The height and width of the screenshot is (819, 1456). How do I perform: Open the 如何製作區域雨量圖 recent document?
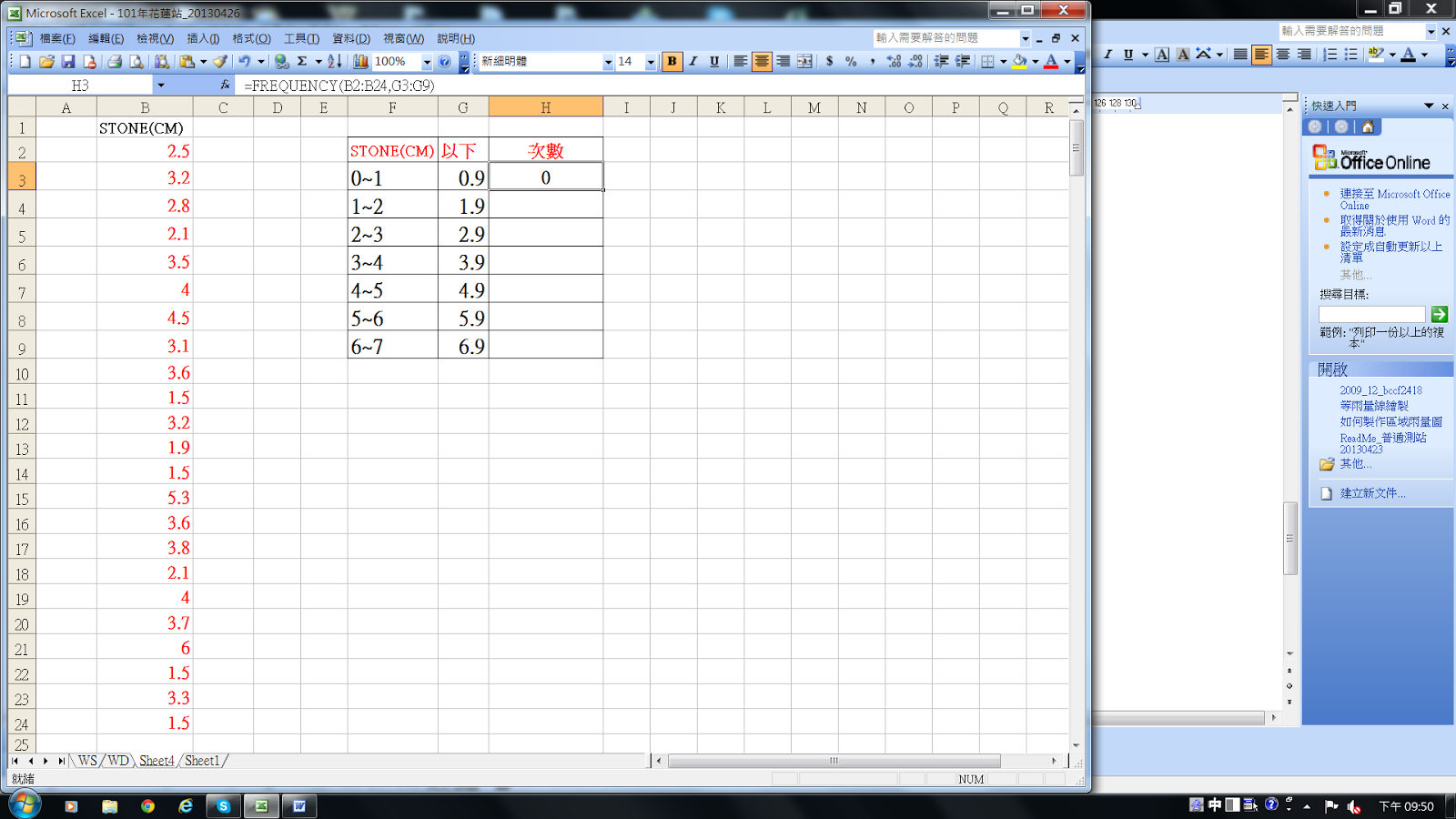(x=1390, y=422)
